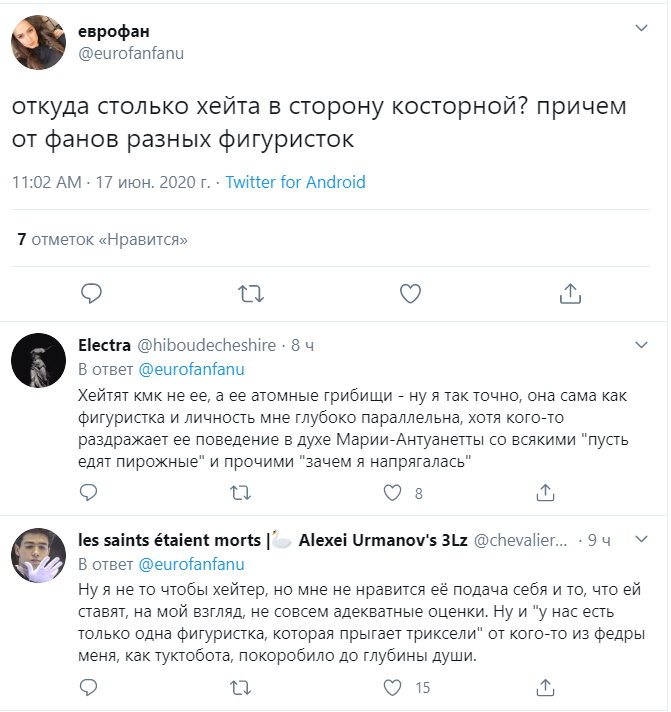Like the main tweet by еврофан
The image size is (671, 712).
(x=410, y=293)
